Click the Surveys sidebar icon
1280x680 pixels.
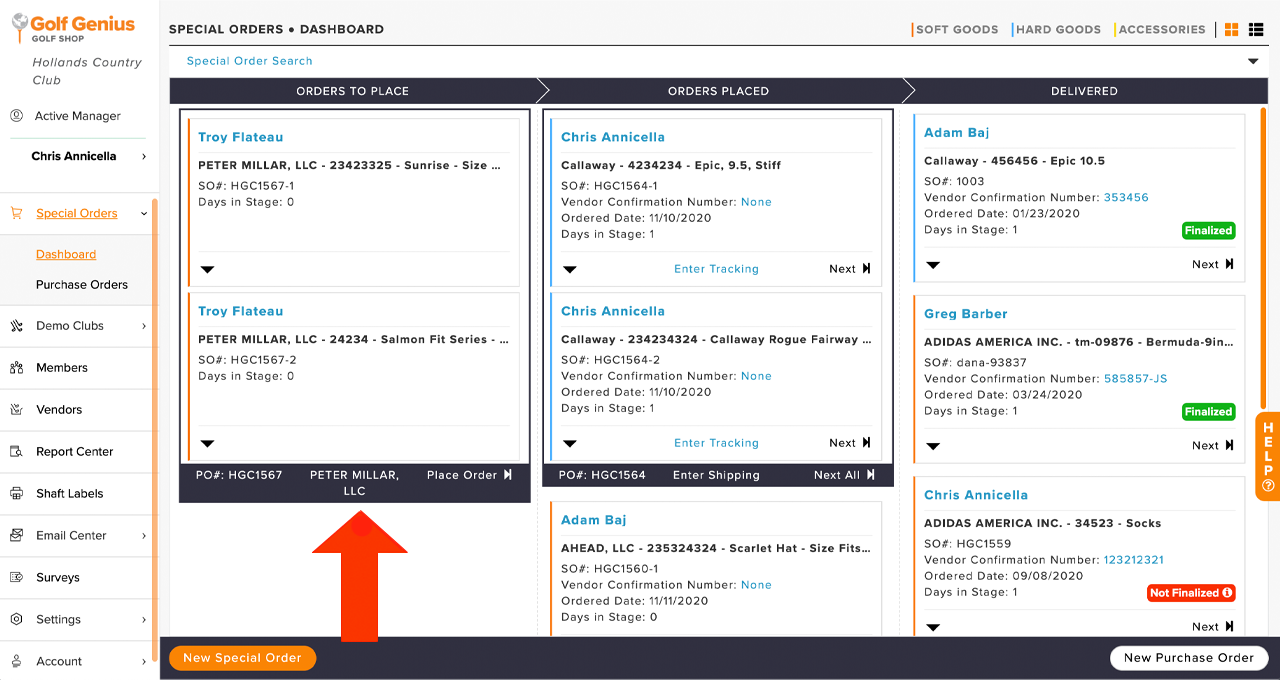16,577
